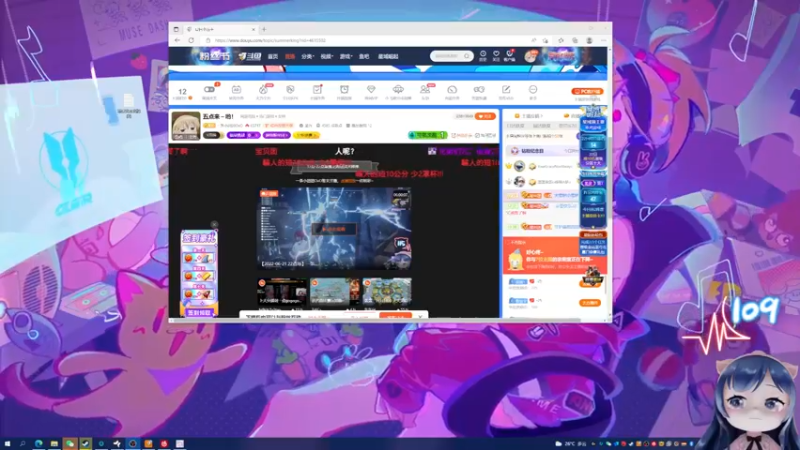Image resolution: width=800 pixels, height=450 pixels.
Task: Open the first video thumbnail below the player
Action: tap(282, 293)
